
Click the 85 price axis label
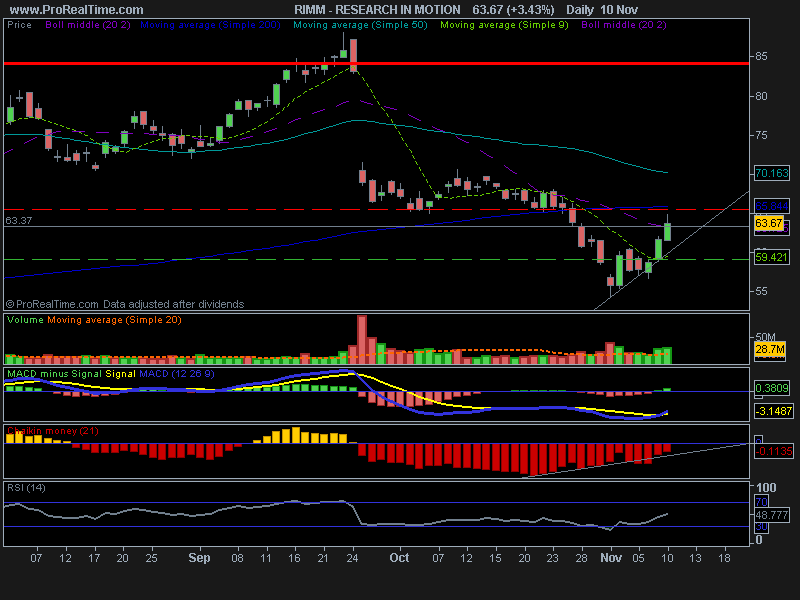click(x=761, y=56)
